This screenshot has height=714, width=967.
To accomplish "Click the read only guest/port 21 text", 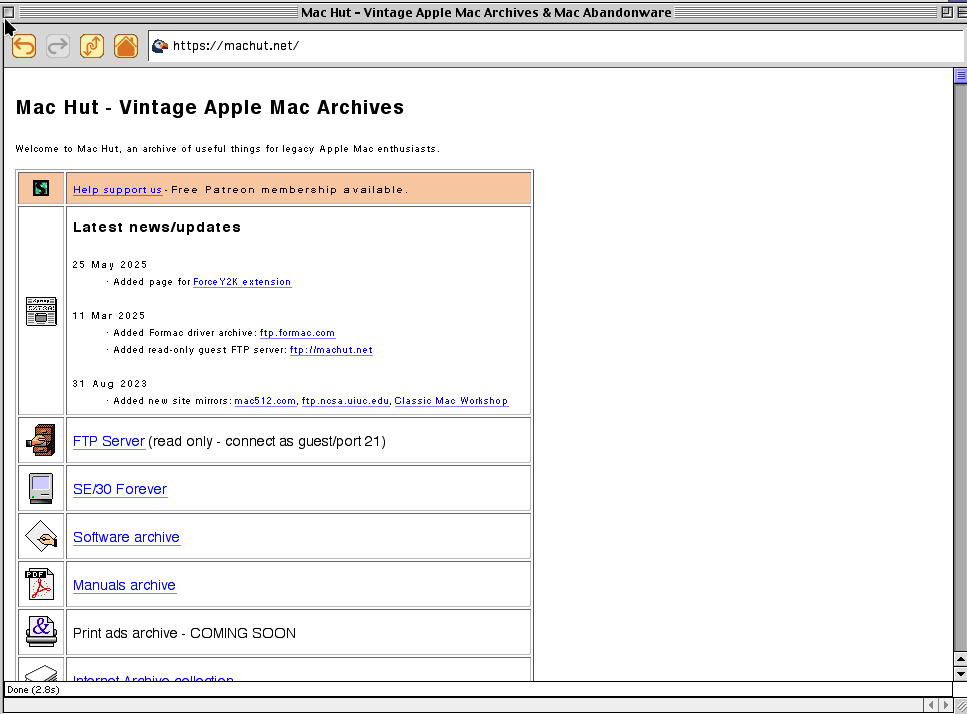I will coord(267,441).
